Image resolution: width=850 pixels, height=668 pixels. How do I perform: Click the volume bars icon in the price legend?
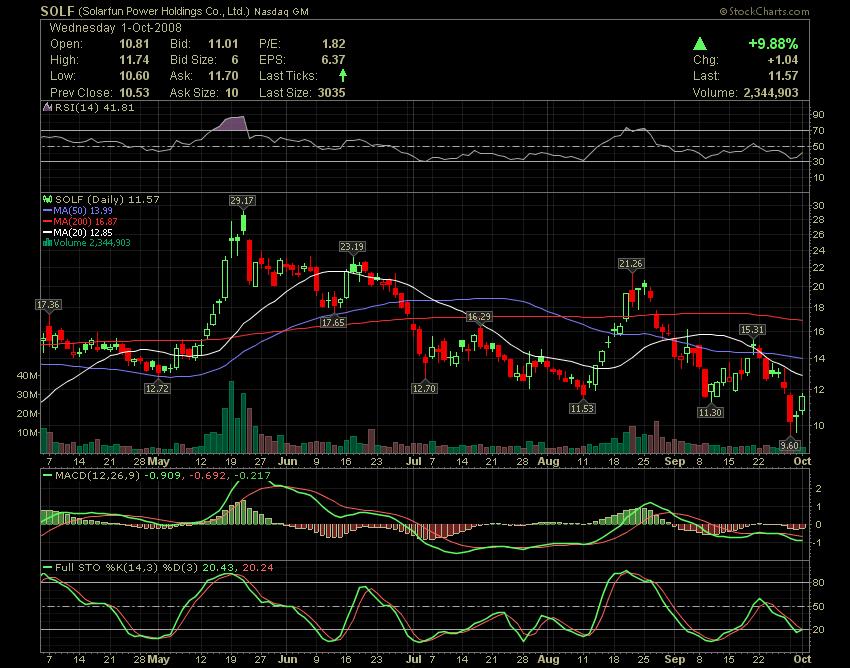[47, 242]
